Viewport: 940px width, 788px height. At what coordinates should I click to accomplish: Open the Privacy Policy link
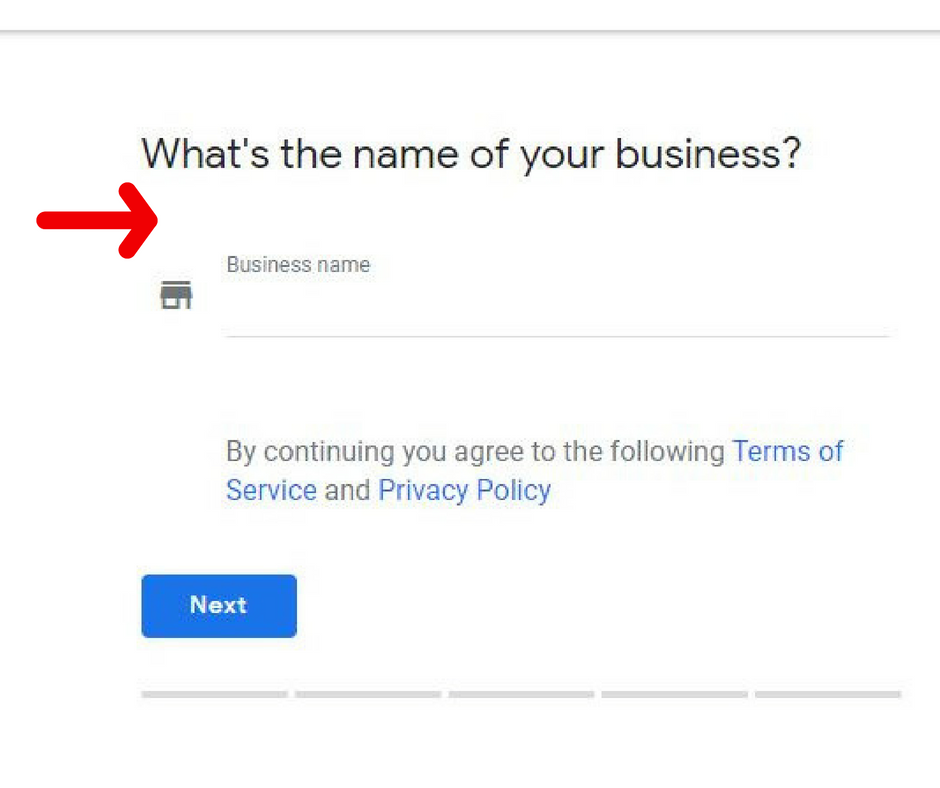point(464,490)
